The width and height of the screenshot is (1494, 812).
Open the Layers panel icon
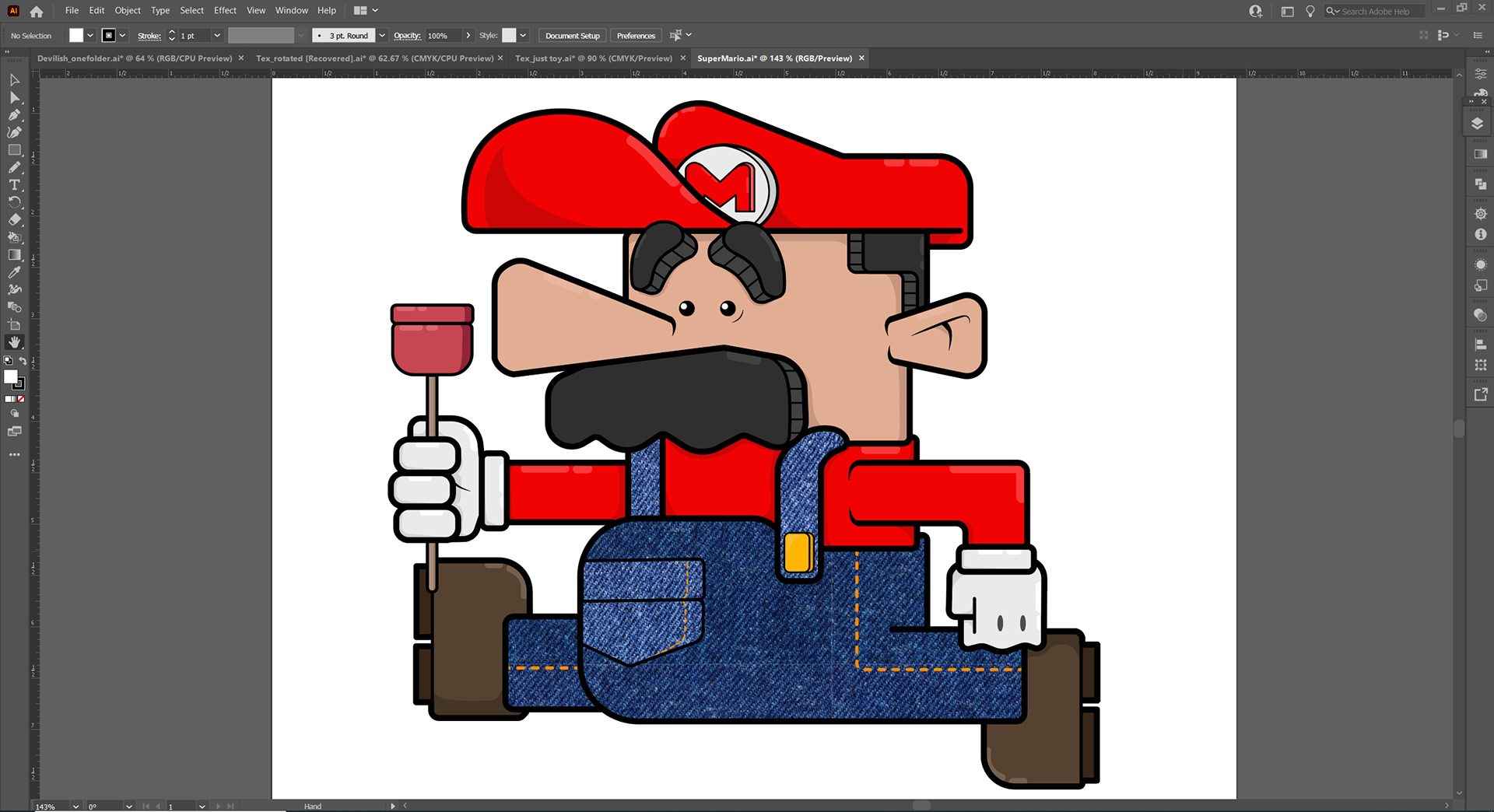click(1477, 124)
